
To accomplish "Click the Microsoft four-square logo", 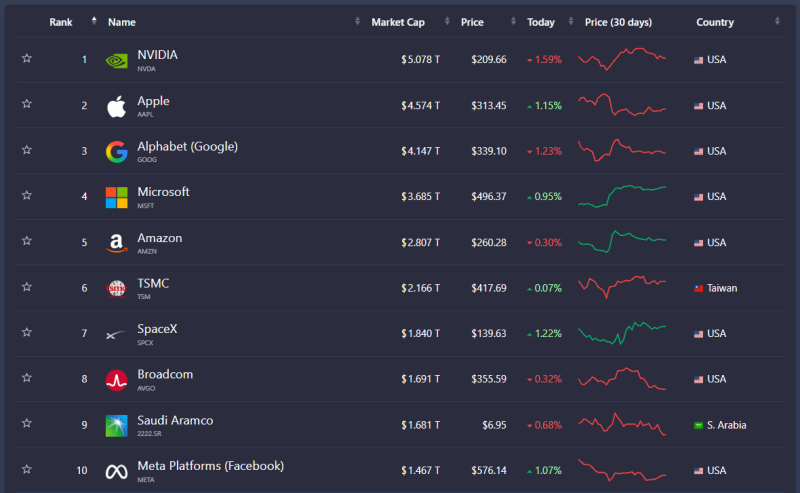I will tap(116, 197).
